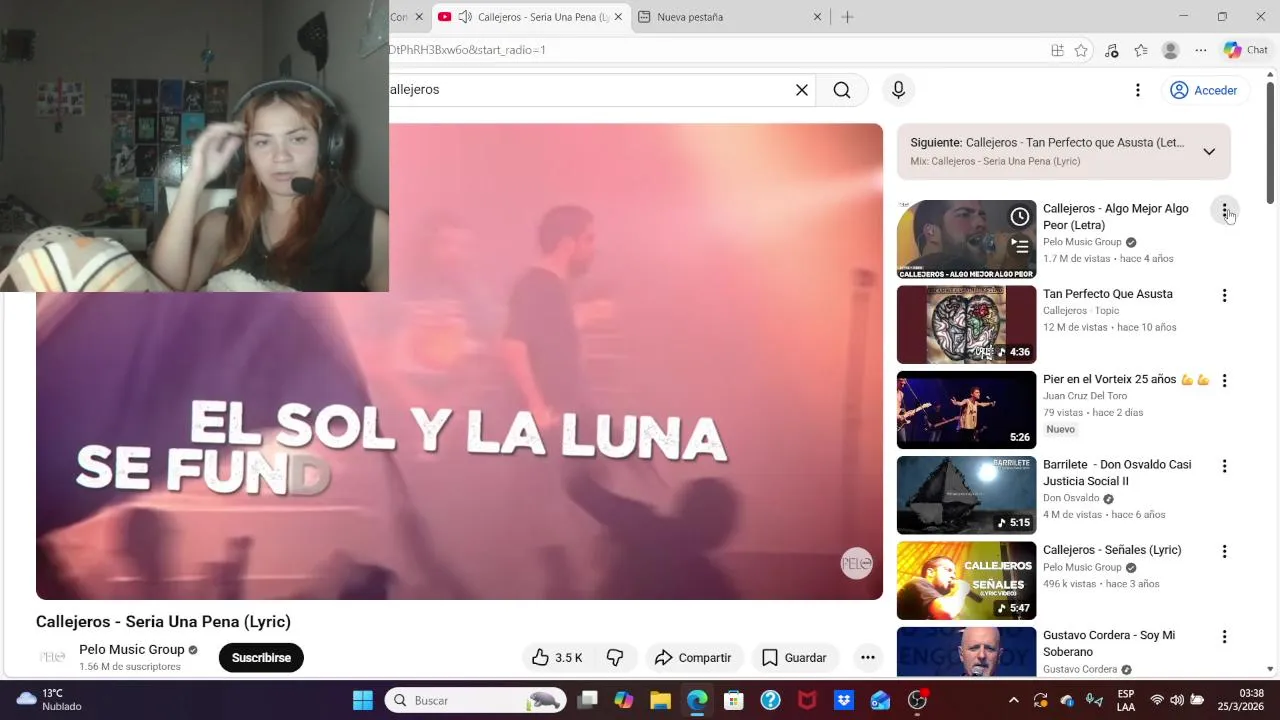The image size is (1280, 720).
Task: Open Edge Settings and more ellipsis
Action: 1201,50
